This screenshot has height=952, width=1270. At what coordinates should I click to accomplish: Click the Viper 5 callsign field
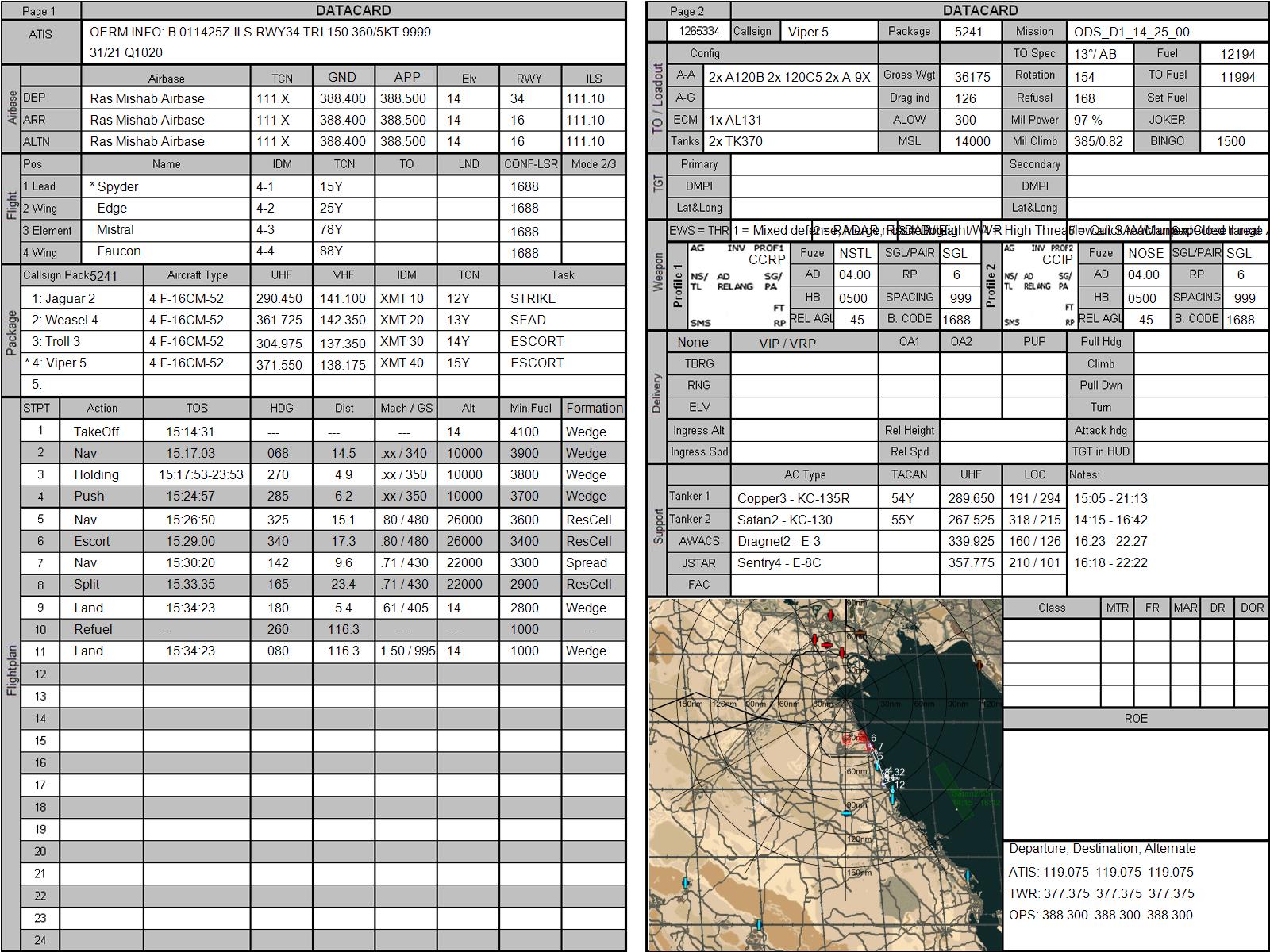829,32
